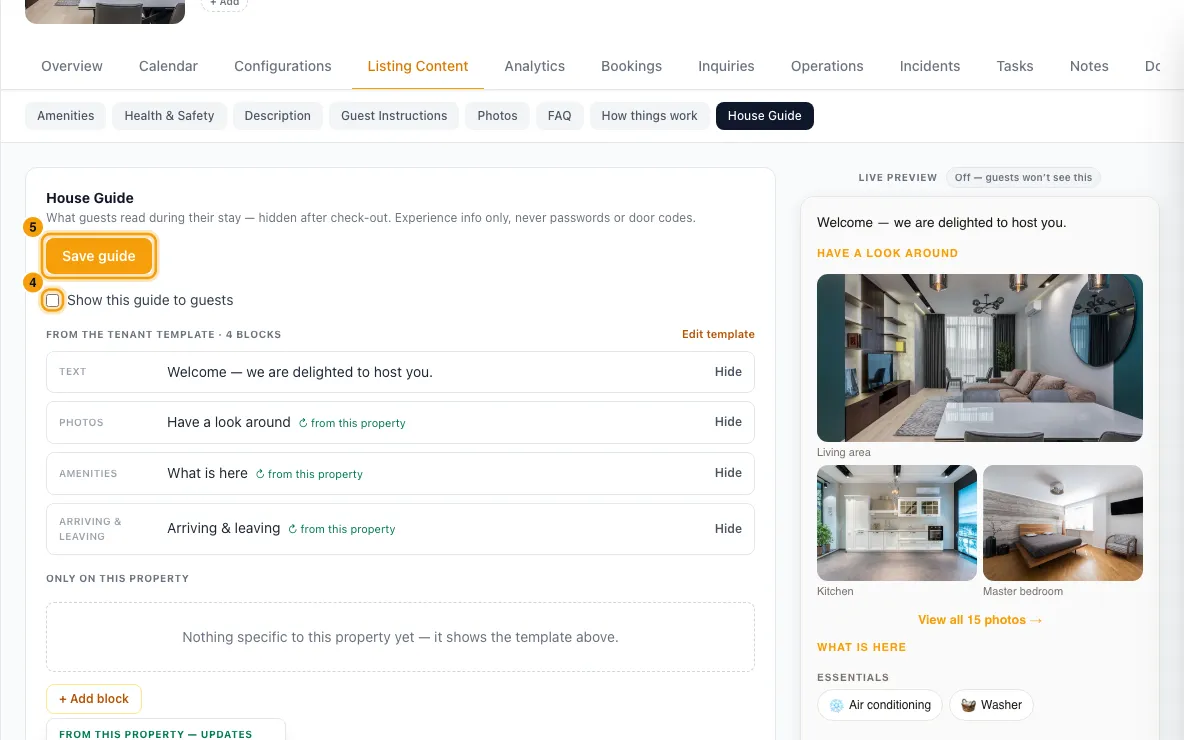Click the Off — guests won't see this badge
The image size is (1184, 740).
point(1023,177)
